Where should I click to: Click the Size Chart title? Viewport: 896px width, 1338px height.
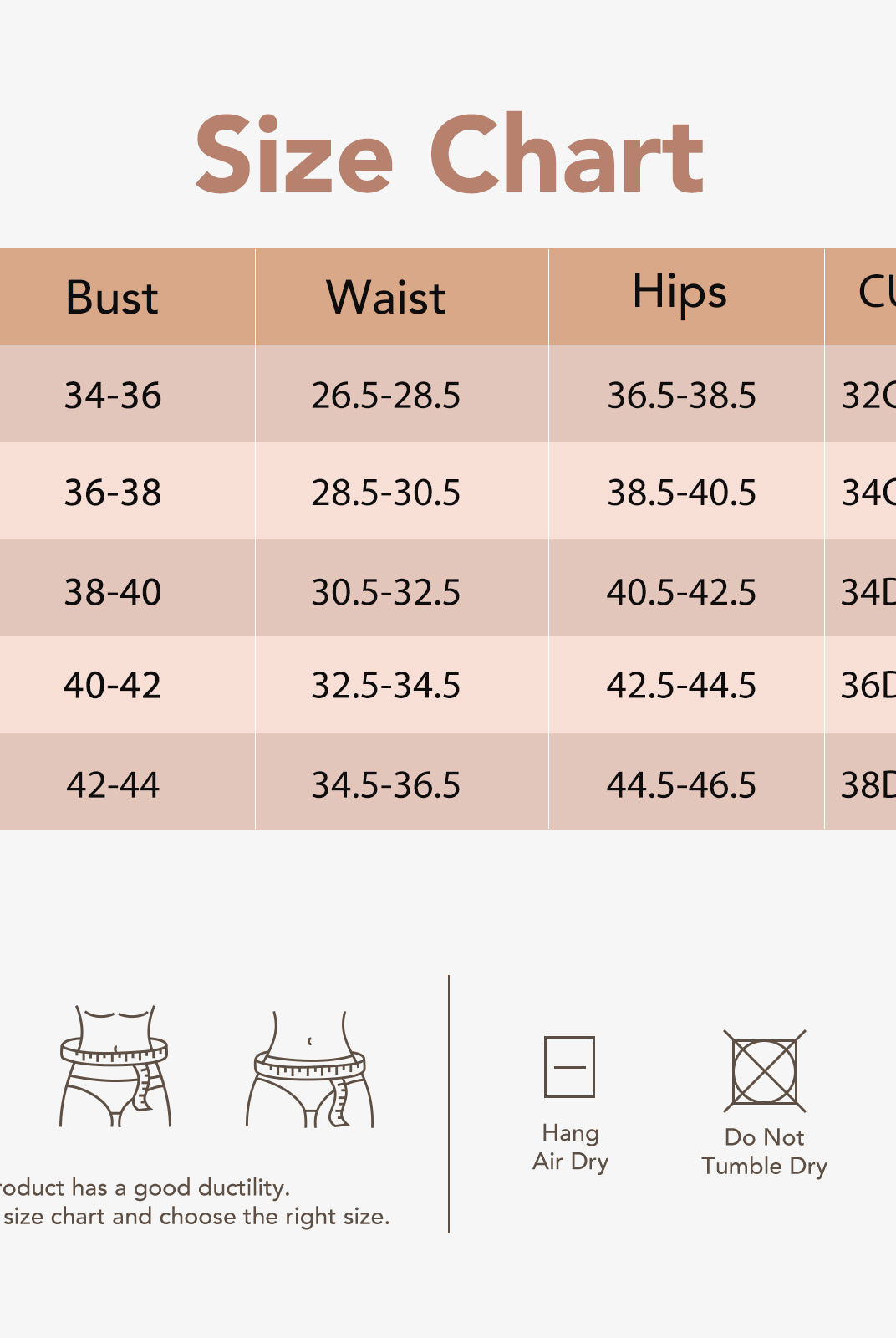[x=449, y=155]
